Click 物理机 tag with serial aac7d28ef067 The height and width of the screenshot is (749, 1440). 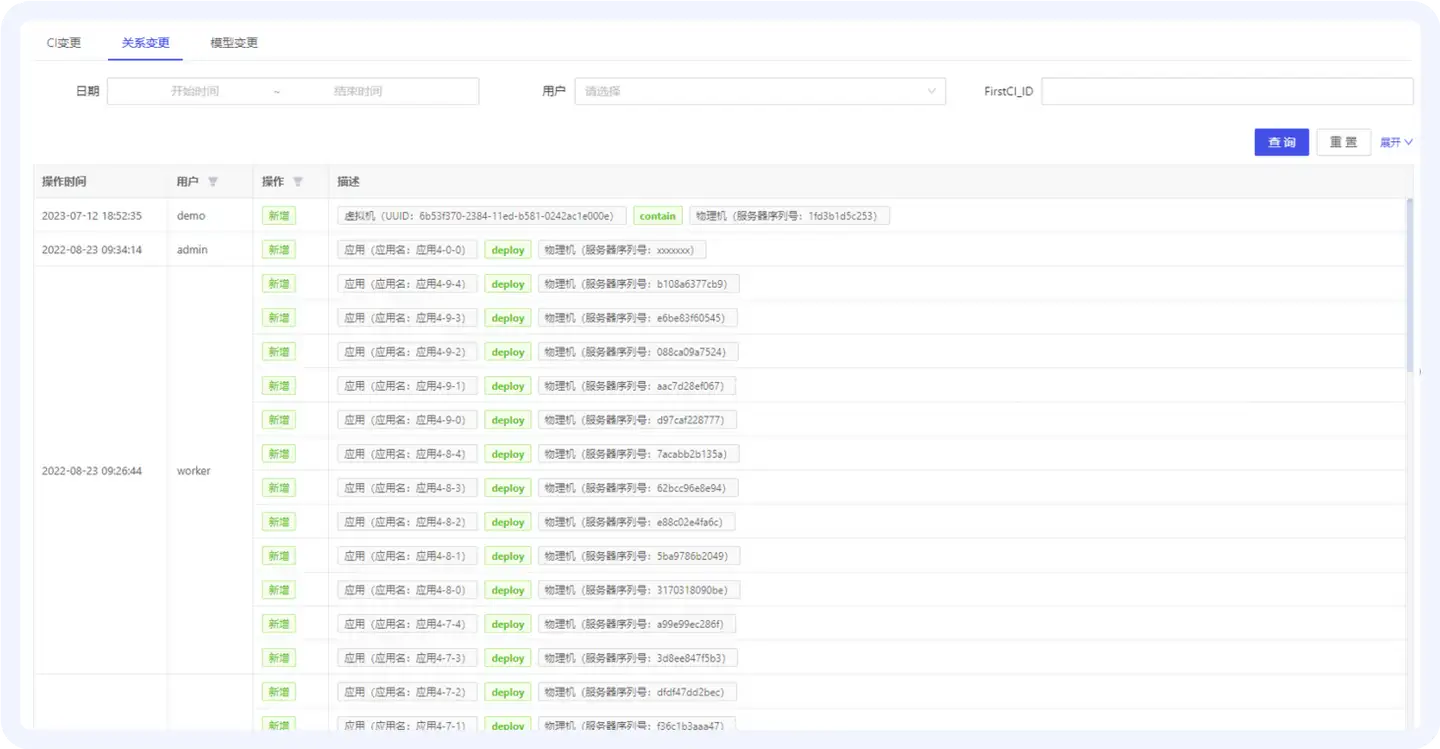coord(636,386)
